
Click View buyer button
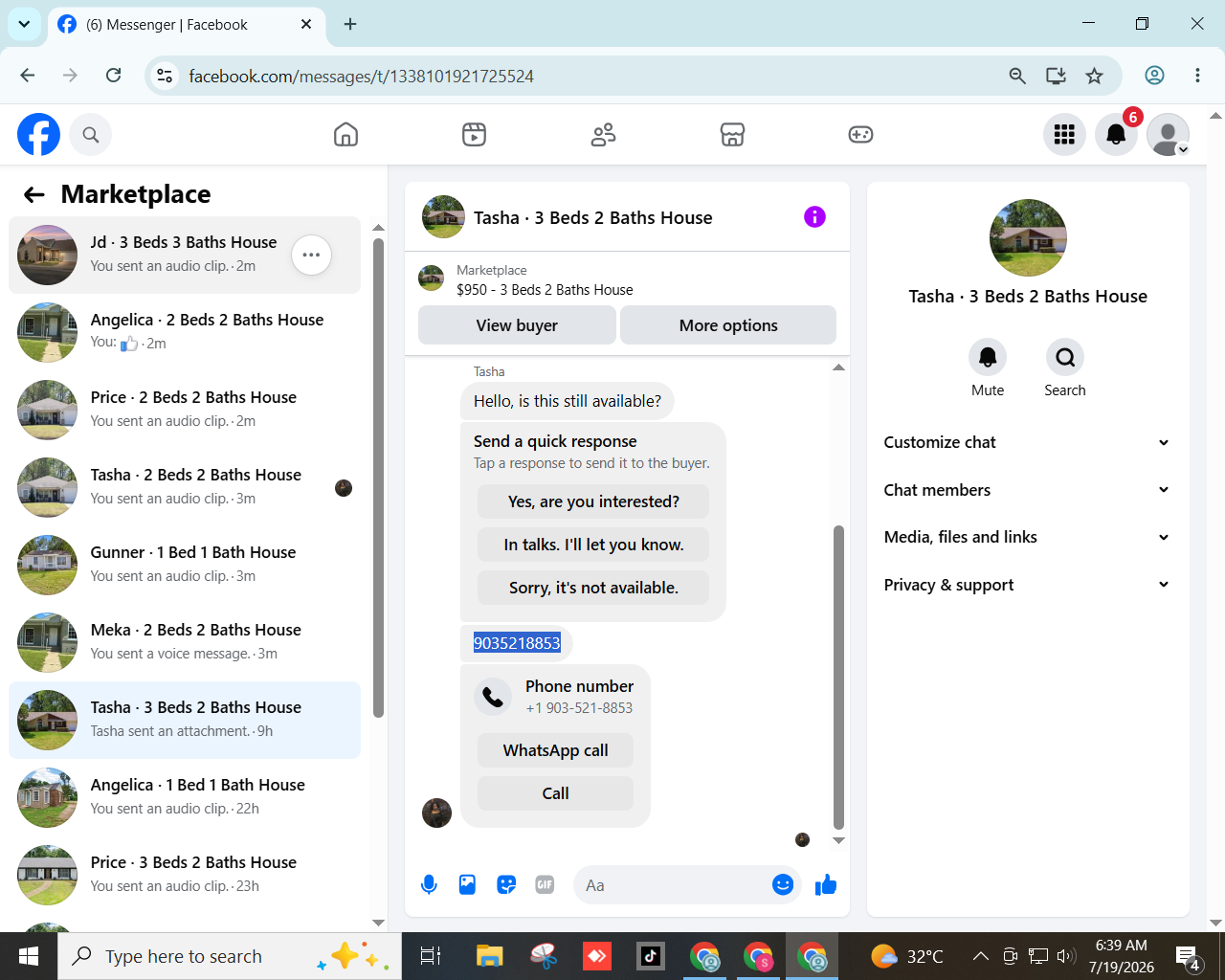[x=517, y=325]
